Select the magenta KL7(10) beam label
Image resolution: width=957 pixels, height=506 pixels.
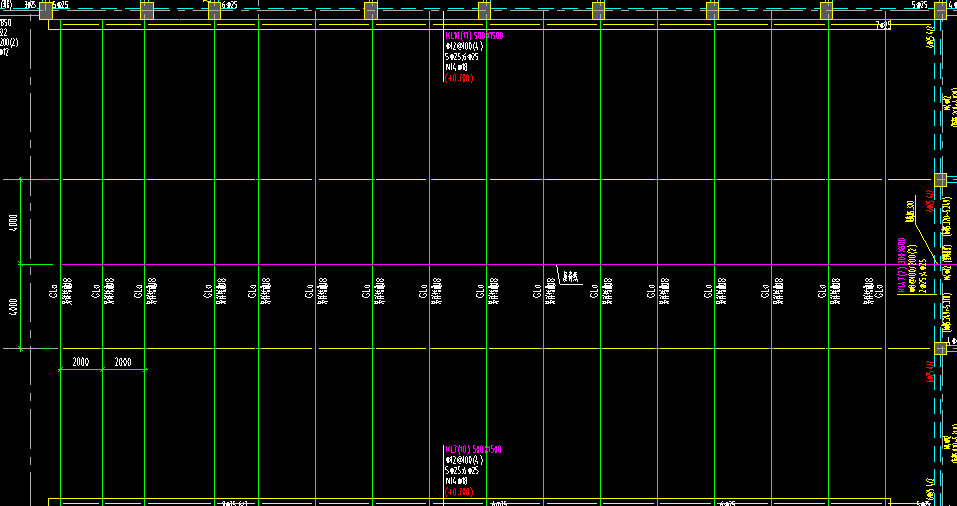(474, 450)
